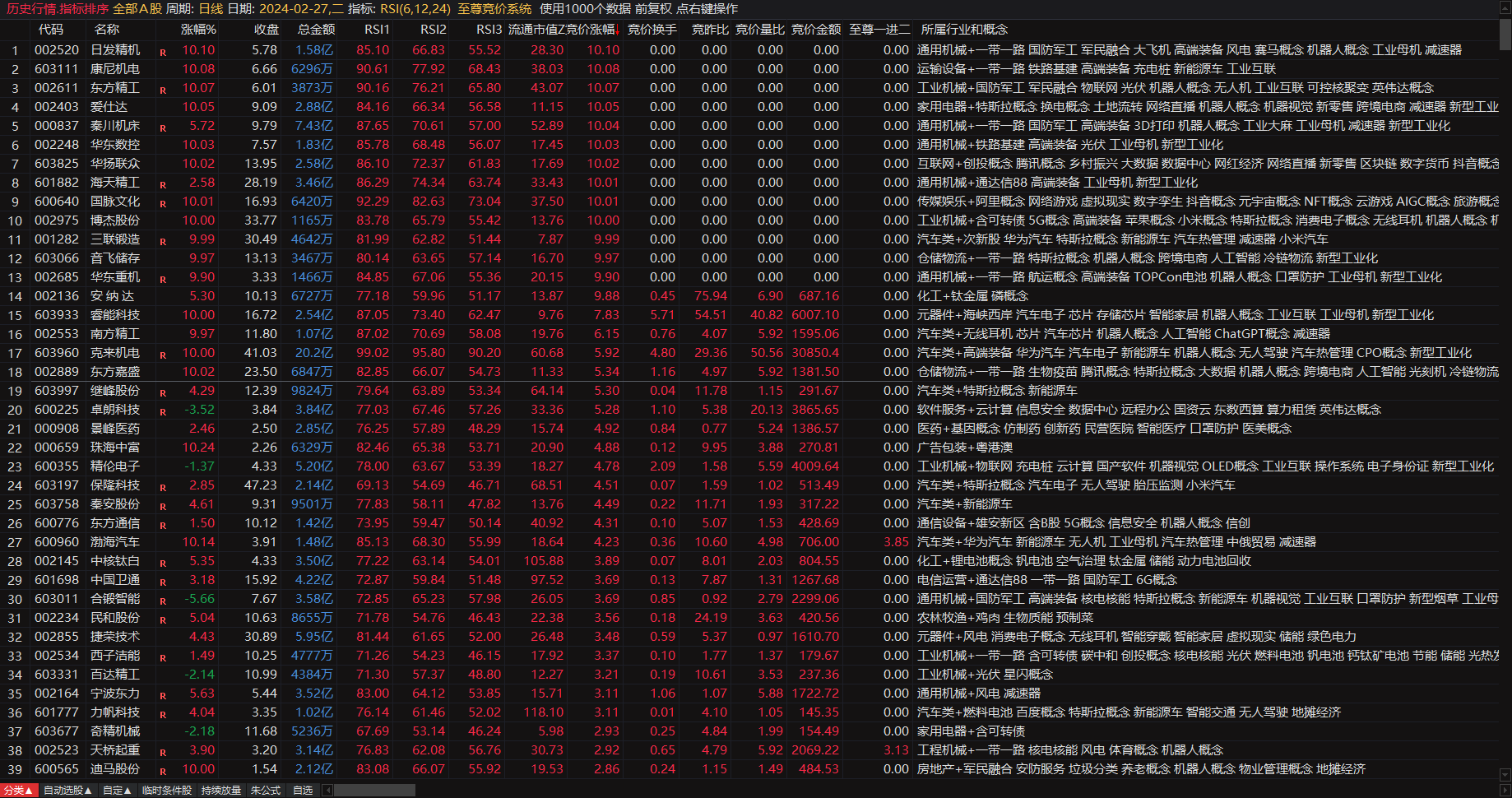Sort by the RSI2 column header
1512x798 pixels.
pos(433,29)
